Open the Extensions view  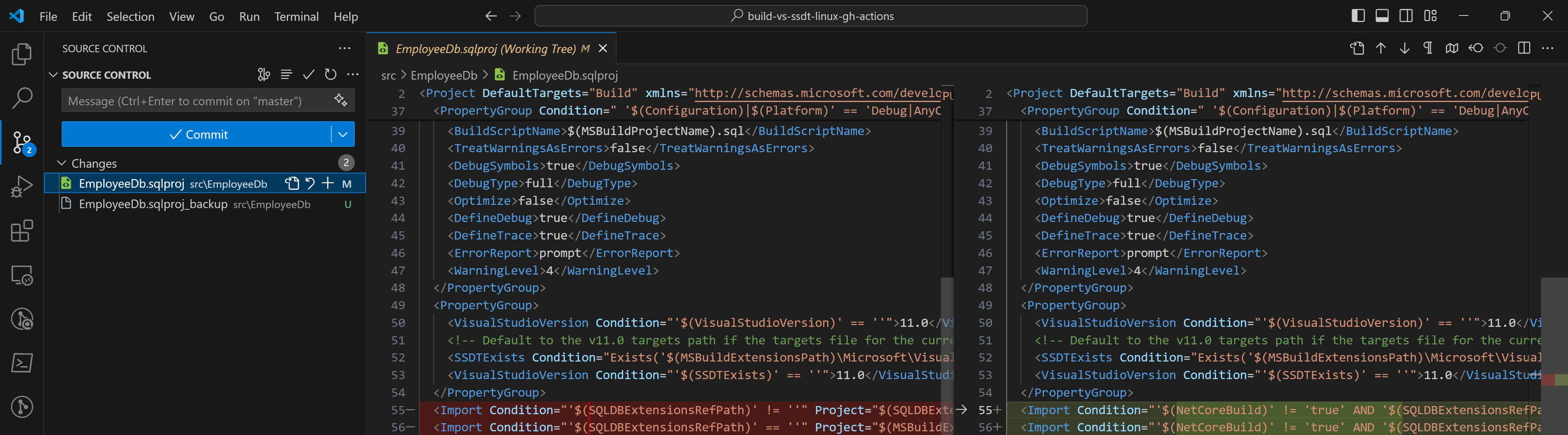tap(22, 231)
